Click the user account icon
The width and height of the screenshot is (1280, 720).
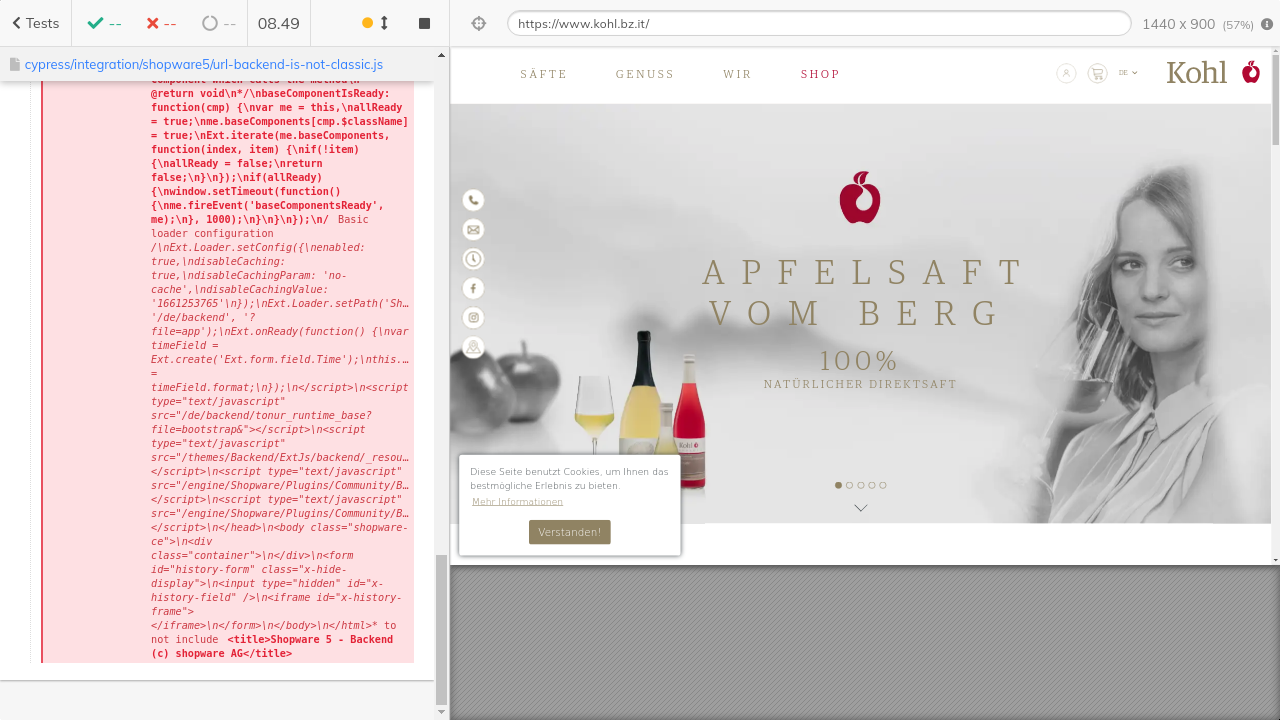pos(1066,73)
